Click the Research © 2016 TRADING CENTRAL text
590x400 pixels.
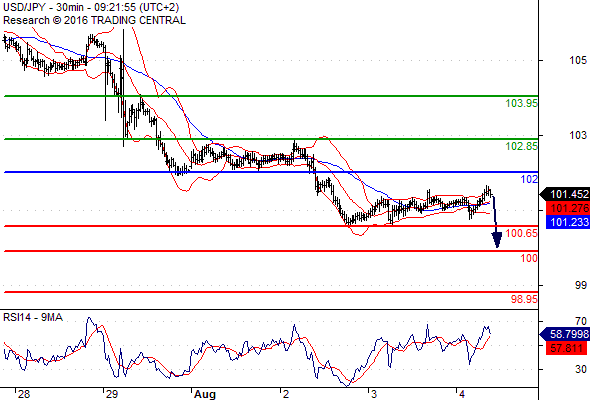tap(94, 20)
